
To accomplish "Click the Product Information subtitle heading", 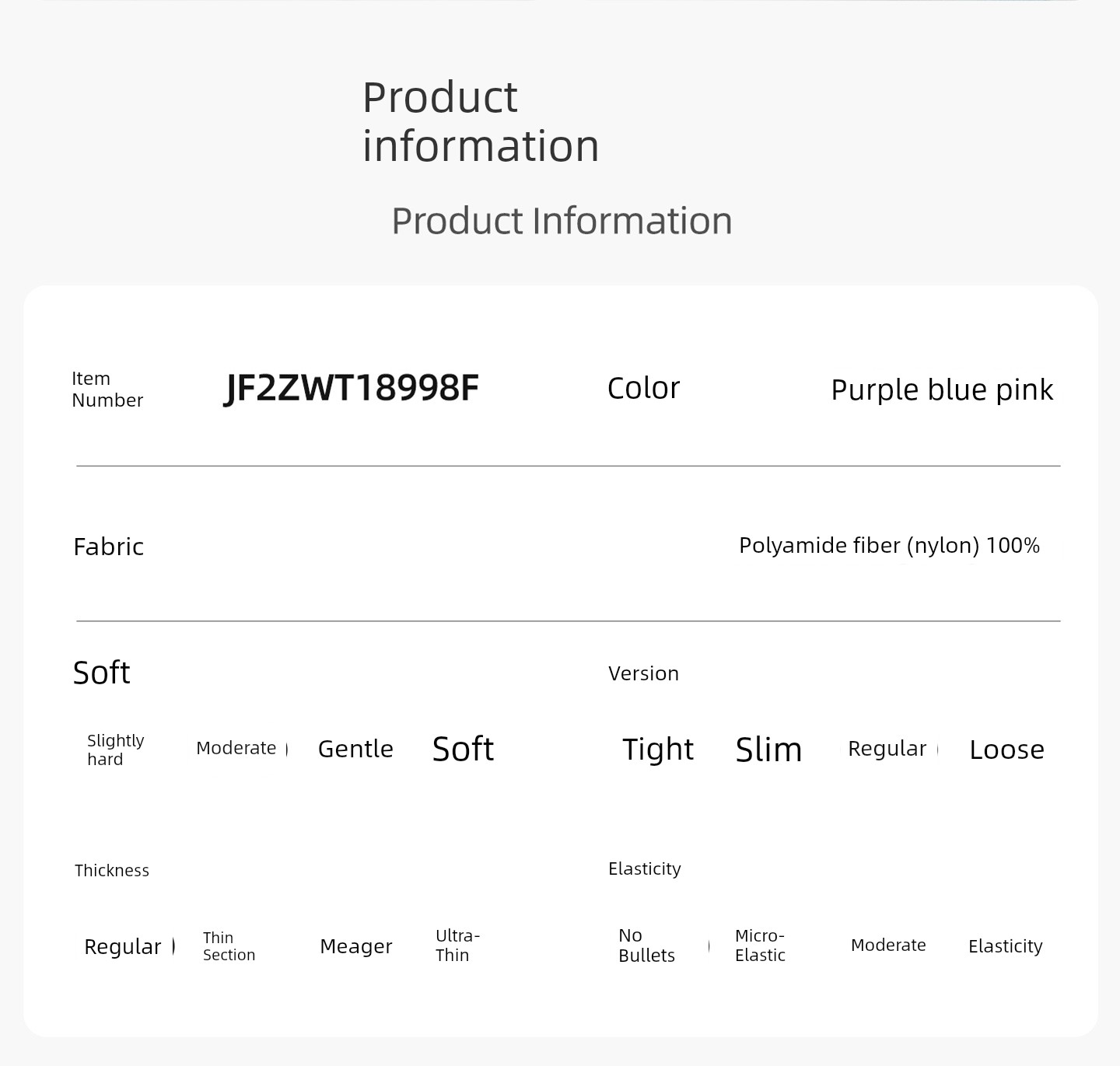I will [x=562, y=221].
